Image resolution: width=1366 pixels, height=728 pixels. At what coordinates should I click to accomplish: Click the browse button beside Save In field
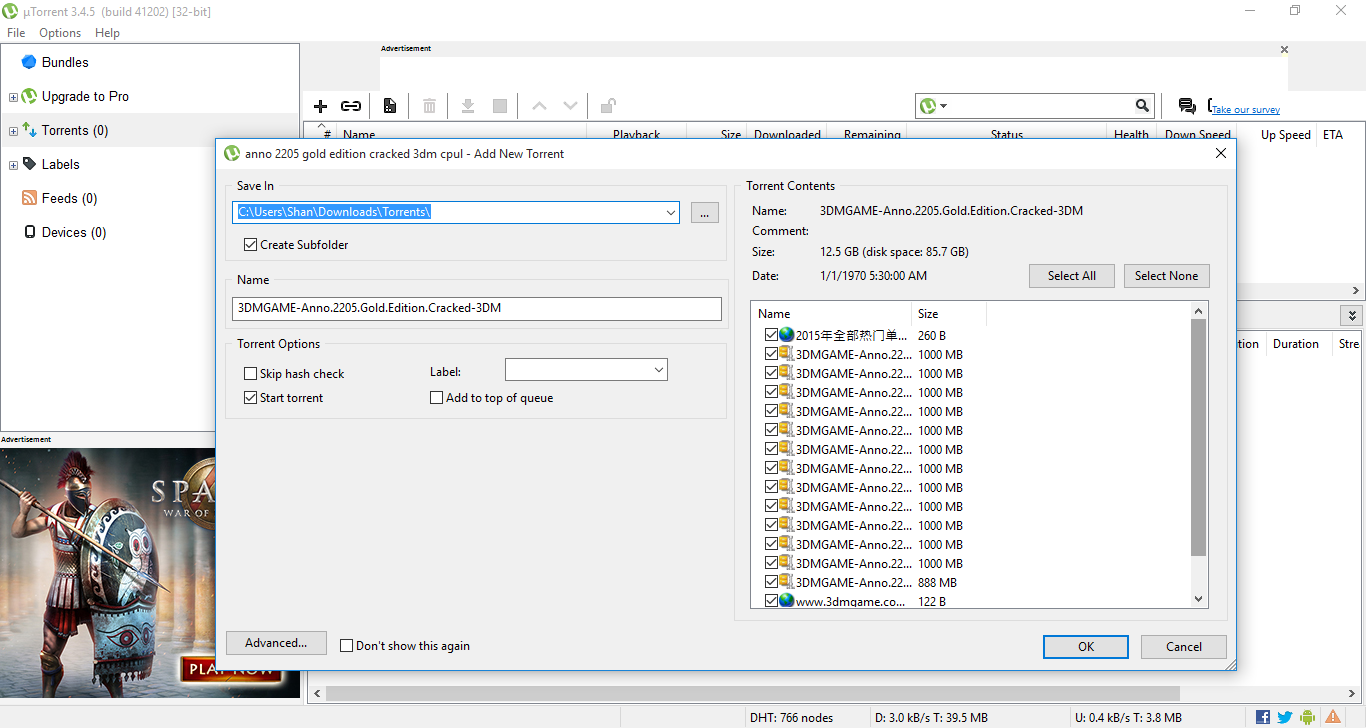click(704, 212)
